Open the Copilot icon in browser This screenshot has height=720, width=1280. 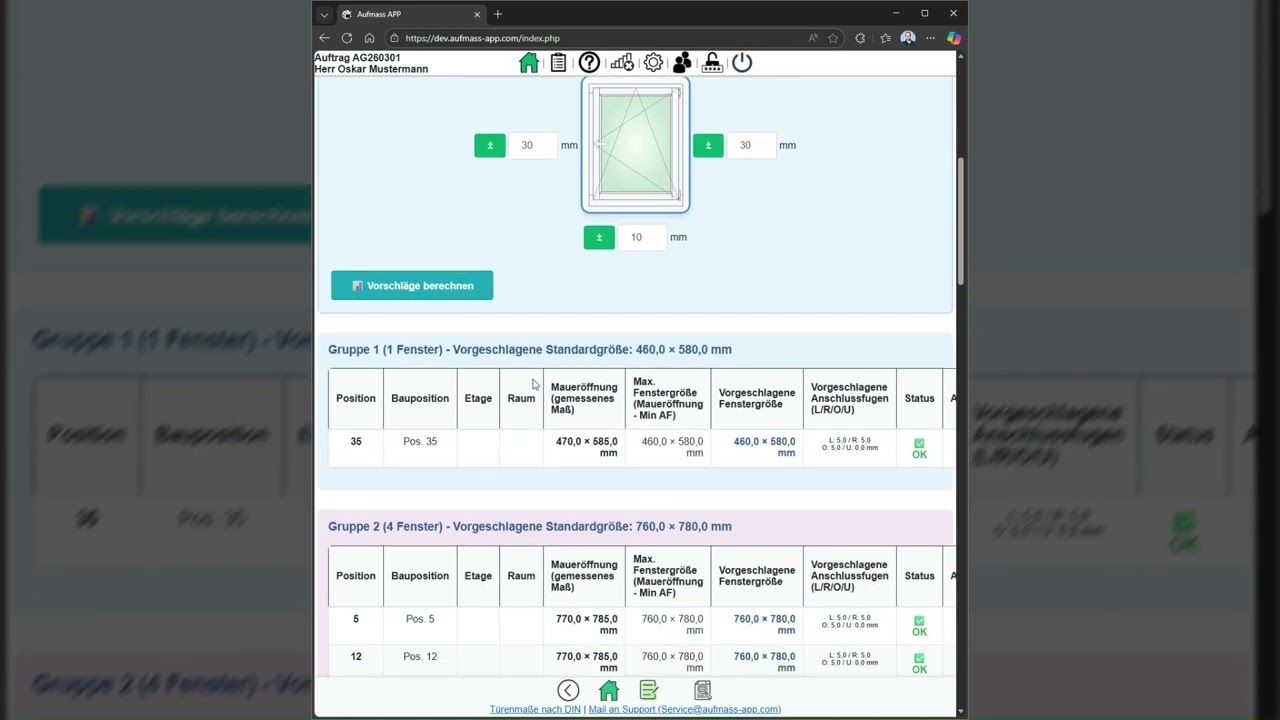click(954, 38)
